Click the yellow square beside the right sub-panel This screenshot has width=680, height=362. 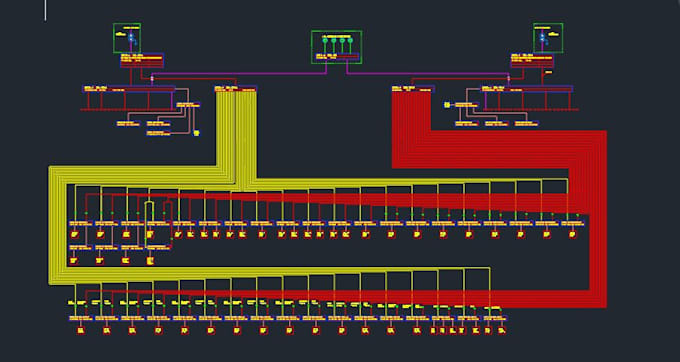click(x=447, y=105)
